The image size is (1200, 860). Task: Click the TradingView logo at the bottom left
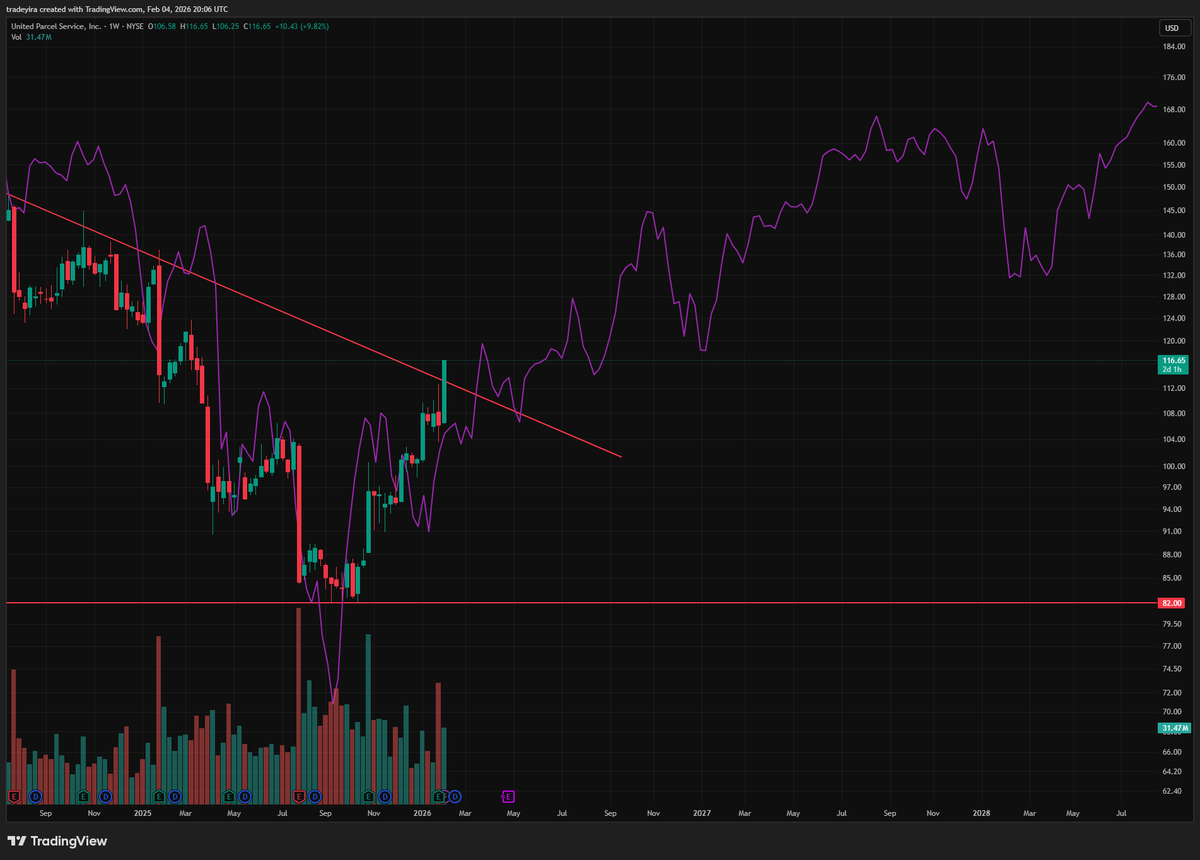[57, 841]
